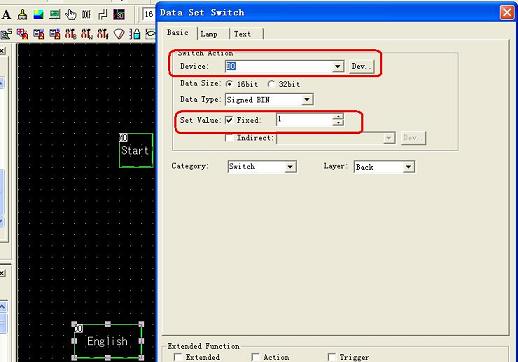Enable the Indirect checkbox
Image resolution: width=518 pixels, height=362 pixels.
coord(229,138)
